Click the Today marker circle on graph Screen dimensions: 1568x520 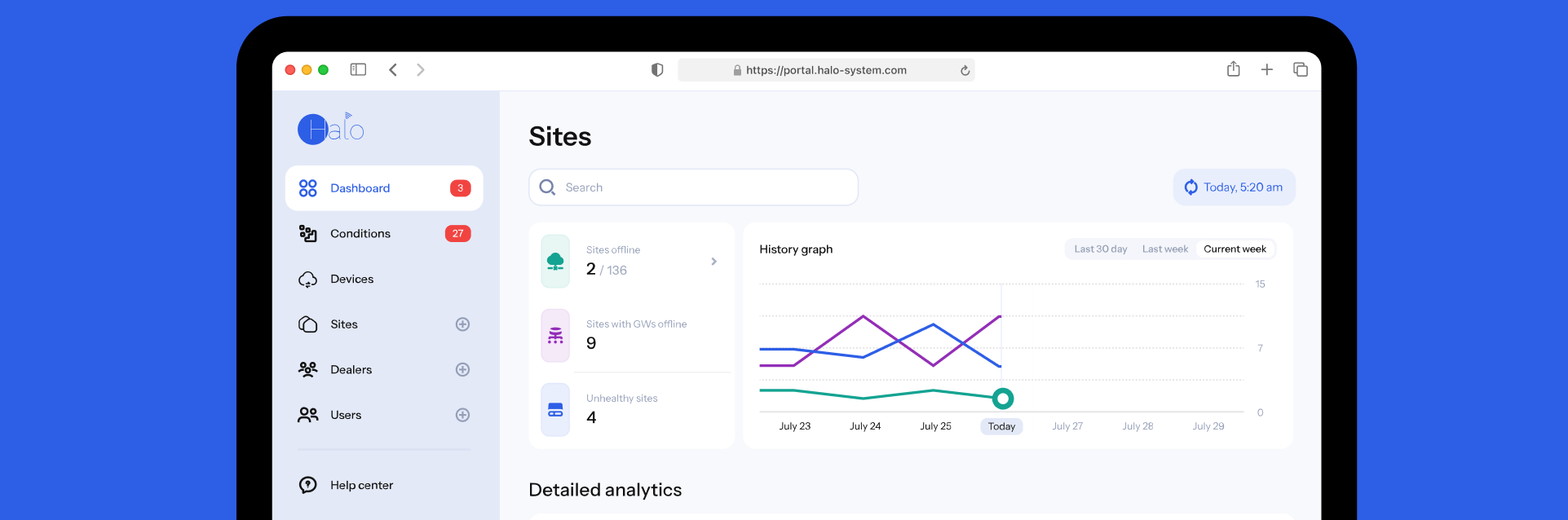click(x=1003, y=399)
